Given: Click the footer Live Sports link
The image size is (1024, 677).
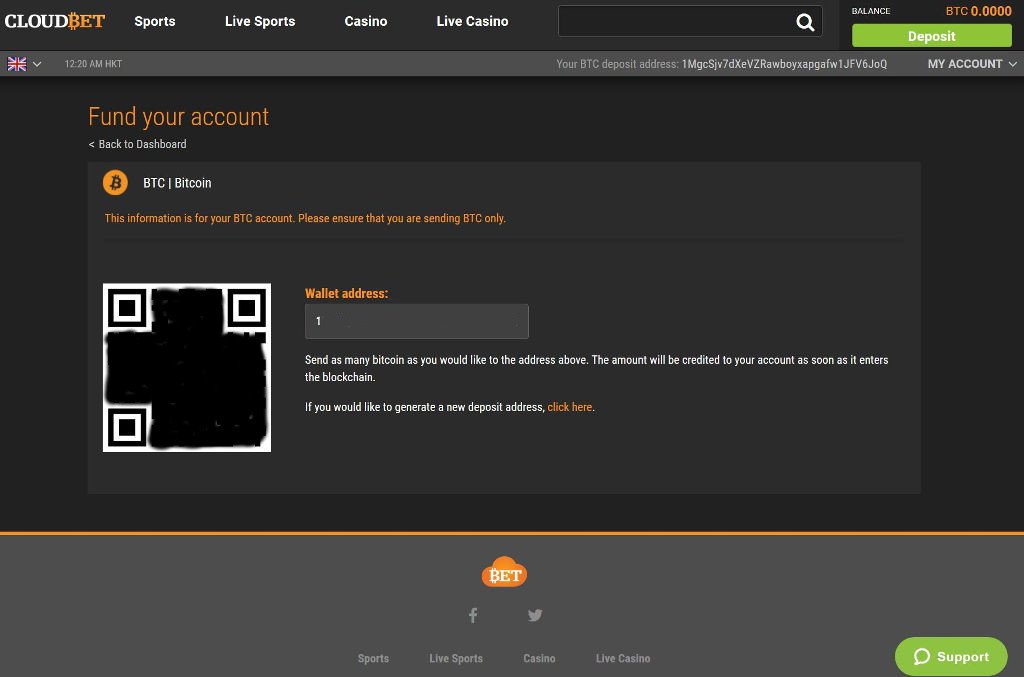Looking at the screenshot, I should pyautogui.click(x=456, y=659).
